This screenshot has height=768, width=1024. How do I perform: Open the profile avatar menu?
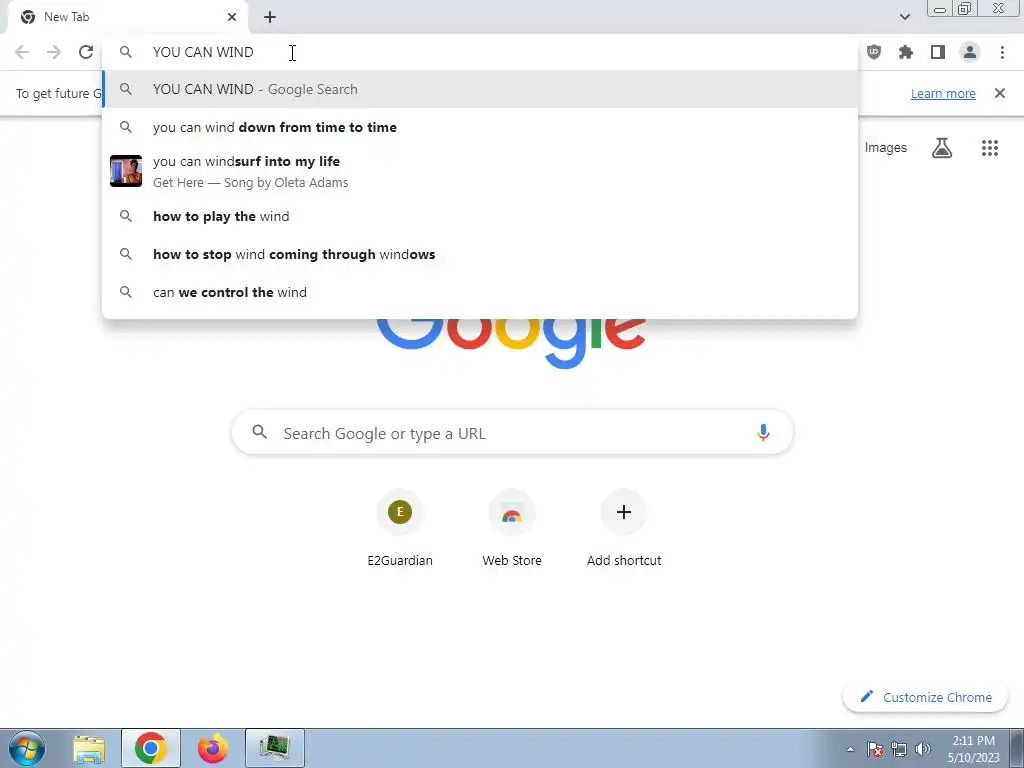(x=970, y=52)
